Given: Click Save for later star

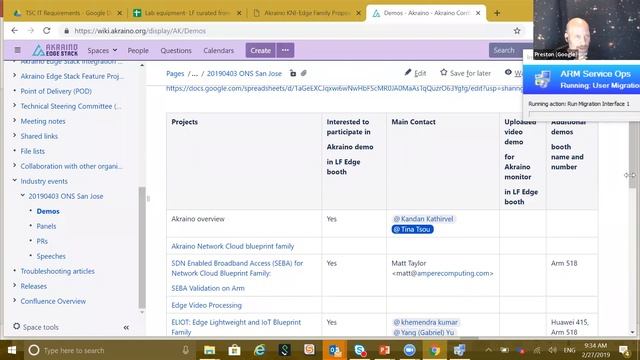Looking at the screenshot, I should click(465, 73).
